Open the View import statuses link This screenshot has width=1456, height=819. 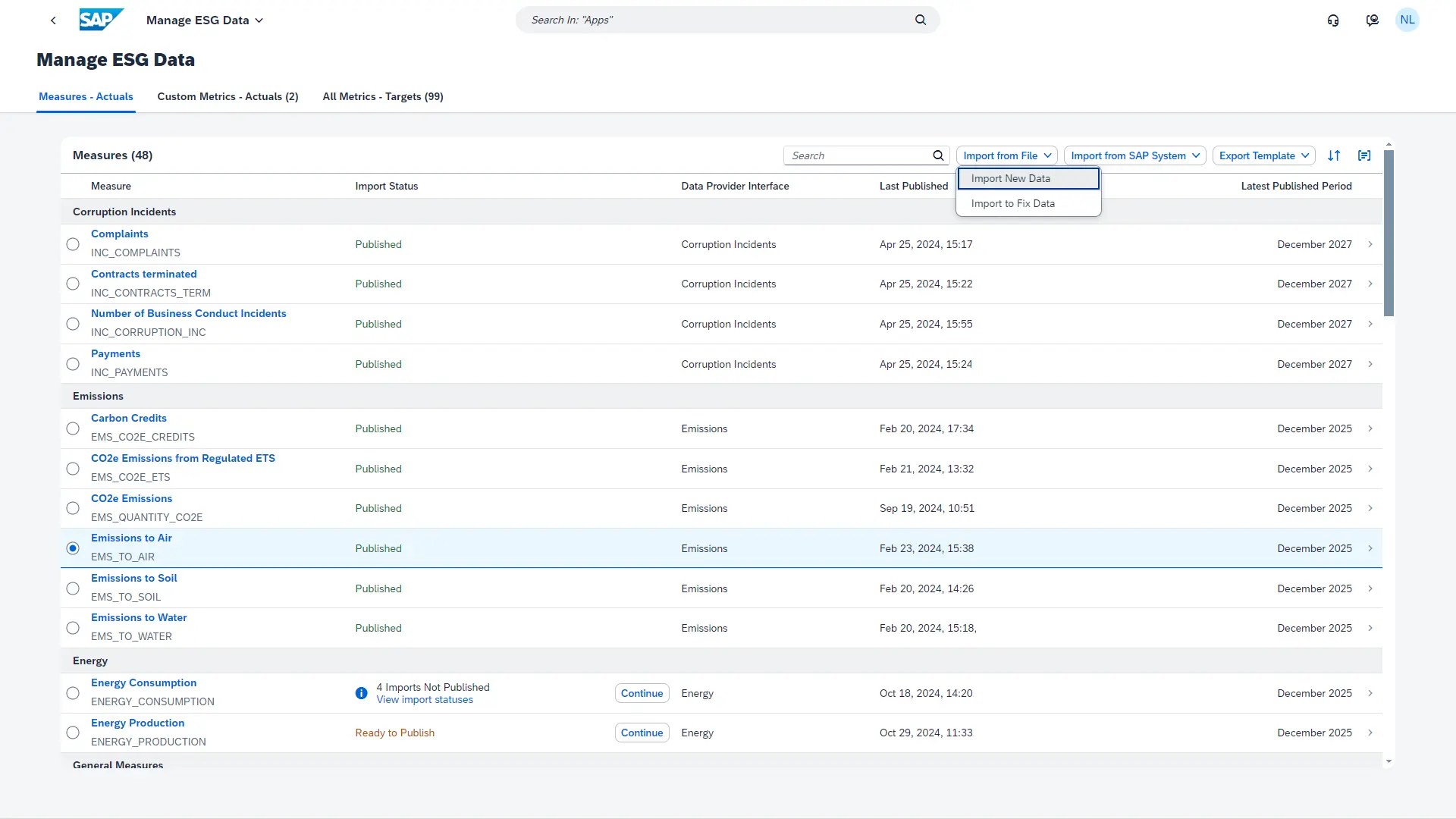click(425, 700)
